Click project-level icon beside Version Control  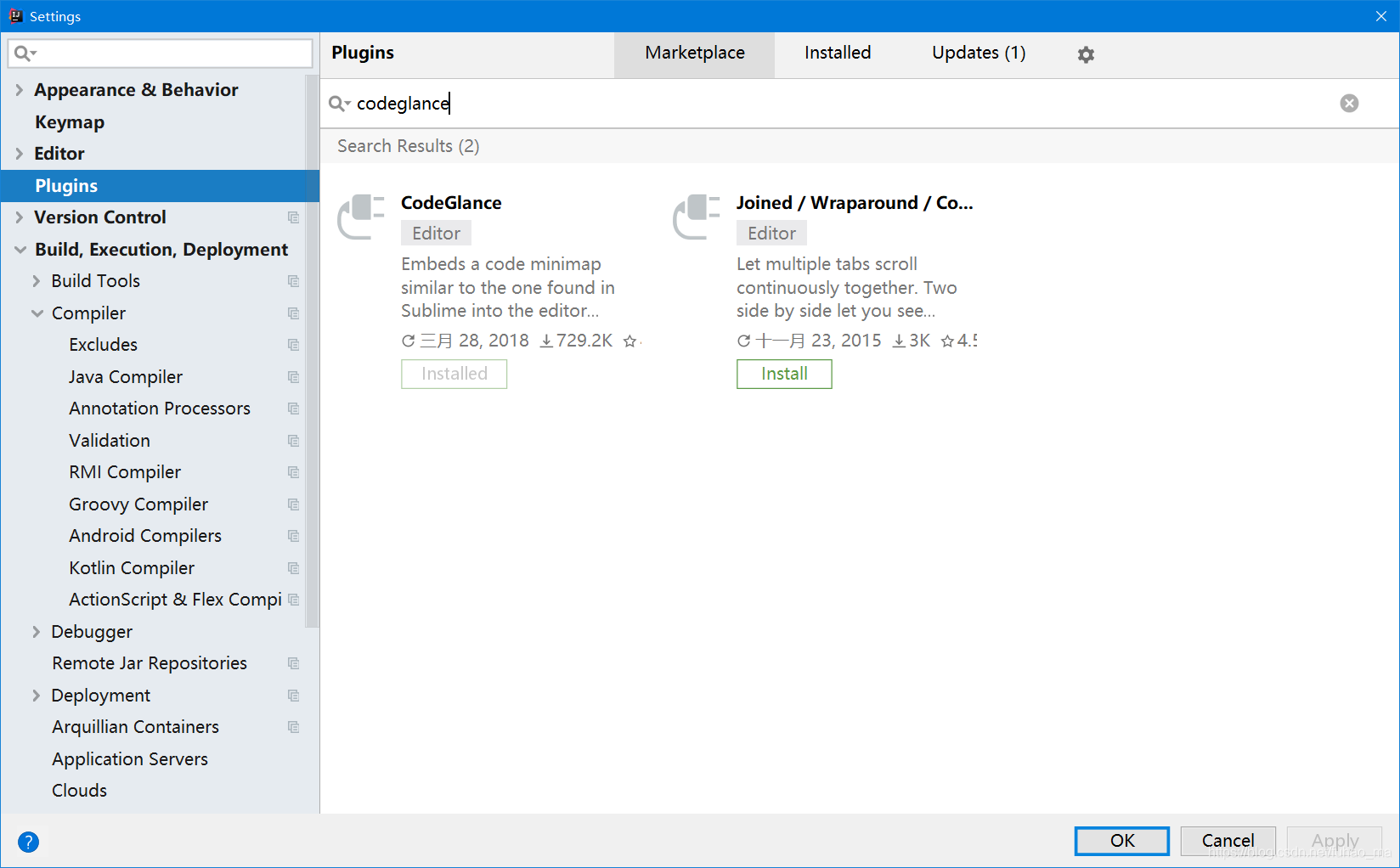(x=293, y=217)
